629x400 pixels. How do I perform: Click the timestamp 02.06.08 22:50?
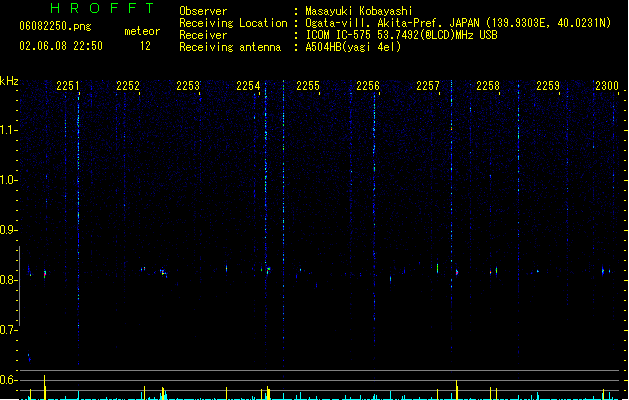click(x=61, y=46)
